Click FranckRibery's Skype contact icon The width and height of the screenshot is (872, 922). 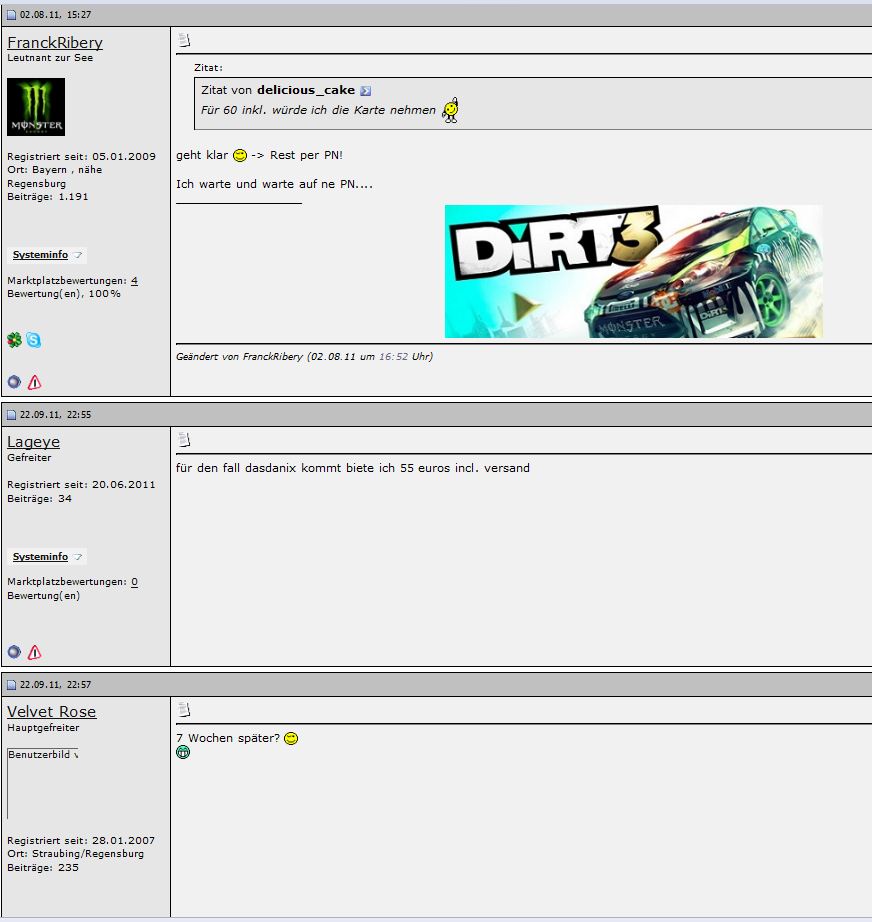click(x=34, y=340)
